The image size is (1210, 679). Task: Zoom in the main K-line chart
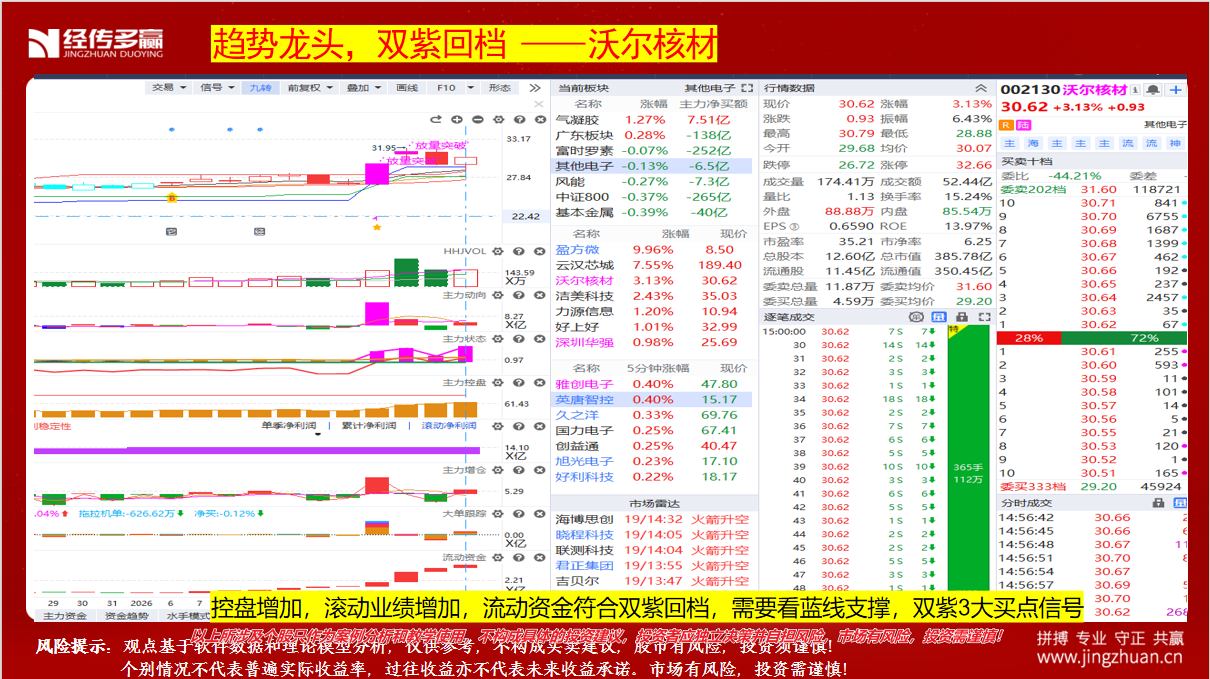pos(458,120)
